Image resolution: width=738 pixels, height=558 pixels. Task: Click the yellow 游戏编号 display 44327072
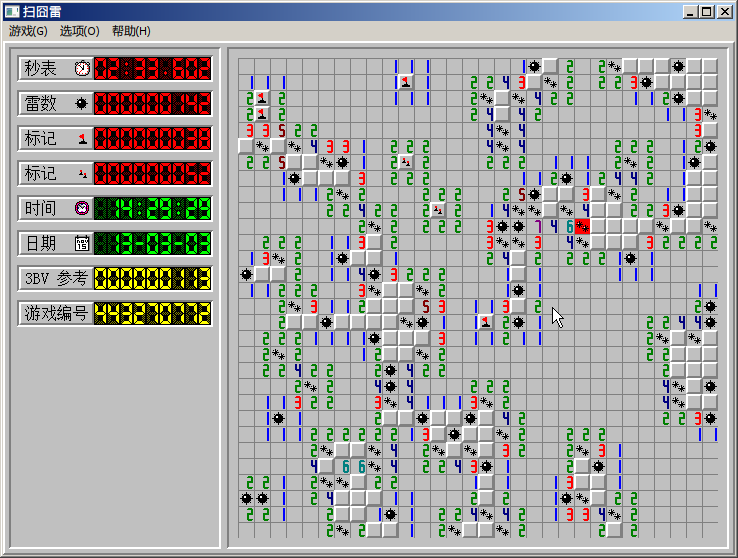pyautogui.click(x=152, y=313)
